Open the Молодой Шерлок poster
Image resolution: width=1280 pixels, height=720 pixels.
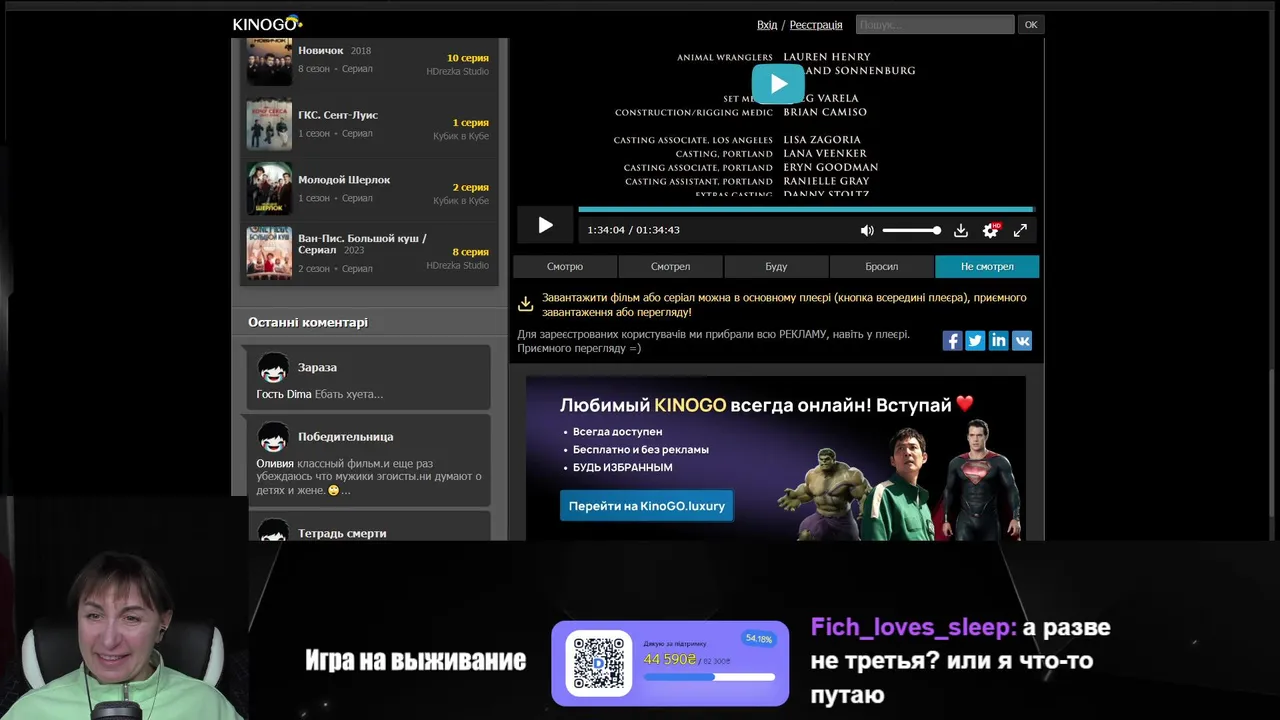click(269, 189)
